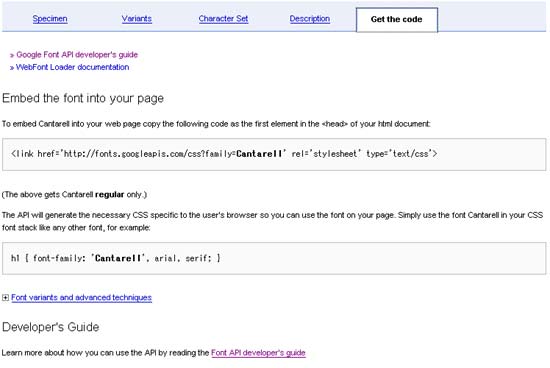This screenshot has height=368, width=550.
Task: Go to the Description tab
Action: tap(309, 19)
